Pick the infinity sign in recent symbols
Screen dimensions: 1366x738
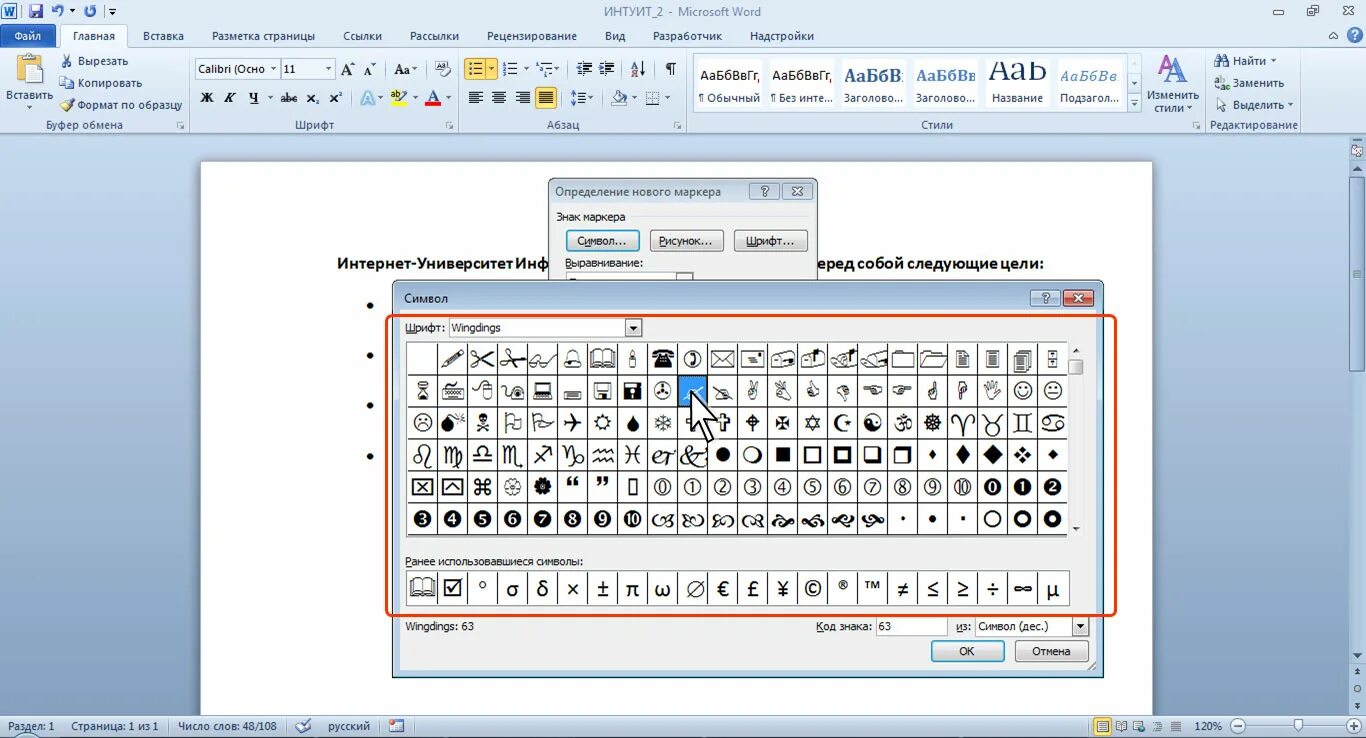(x=1022, y=589)
